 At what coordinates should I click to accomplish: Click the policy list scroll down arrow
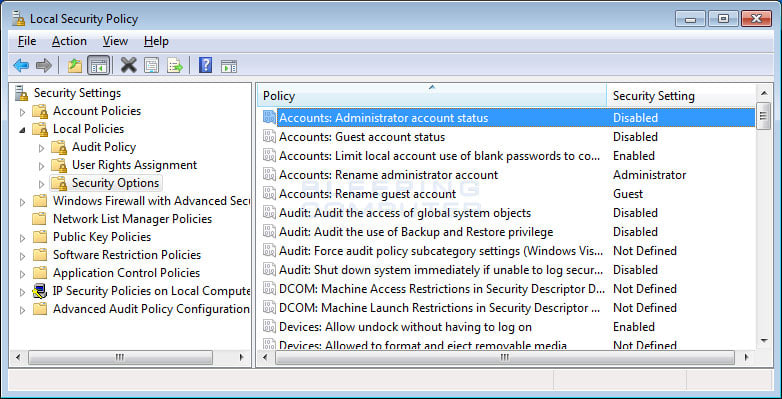tap(764, 341)
